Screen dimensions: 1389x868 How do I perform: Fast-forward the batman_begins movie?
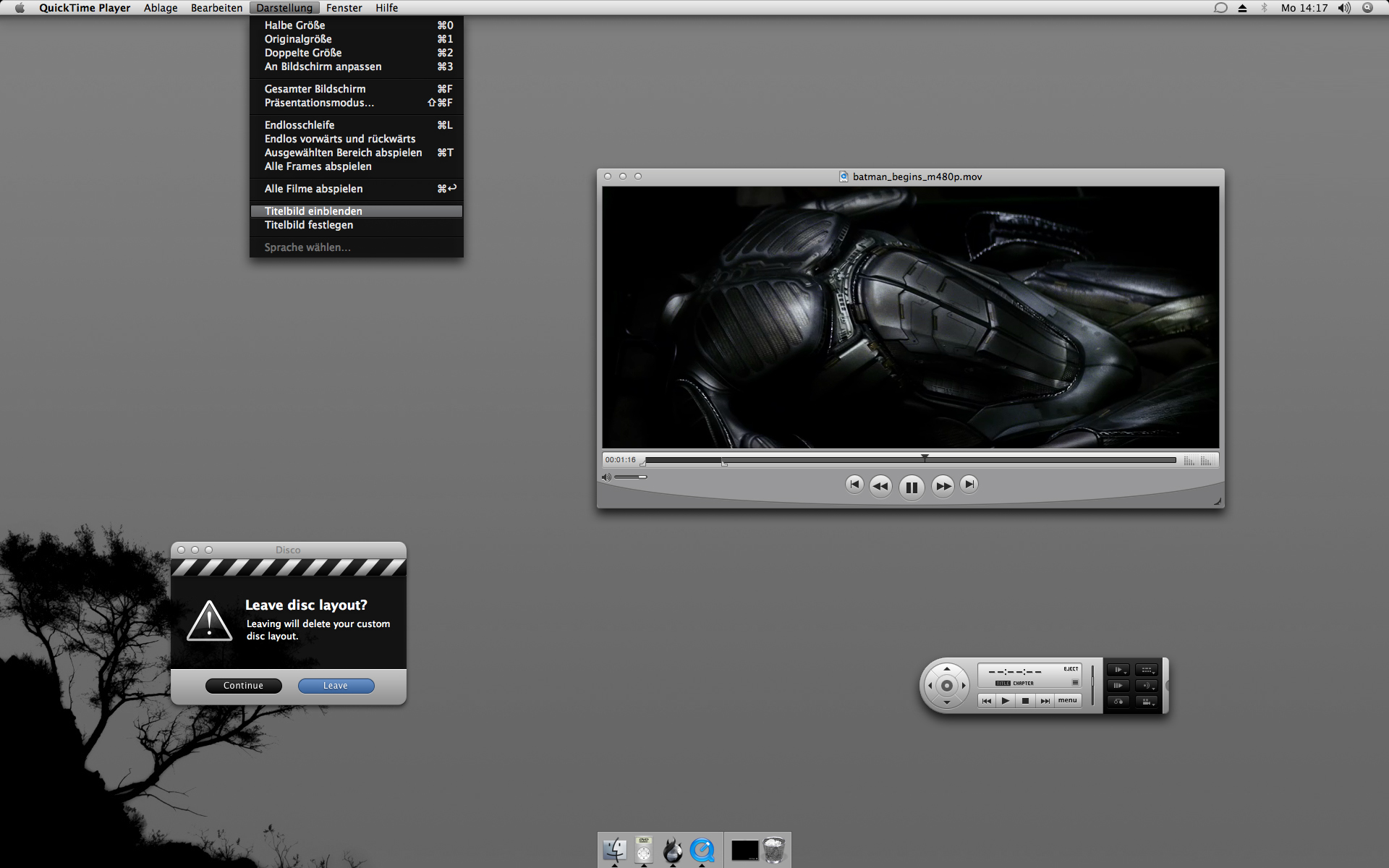943,486
